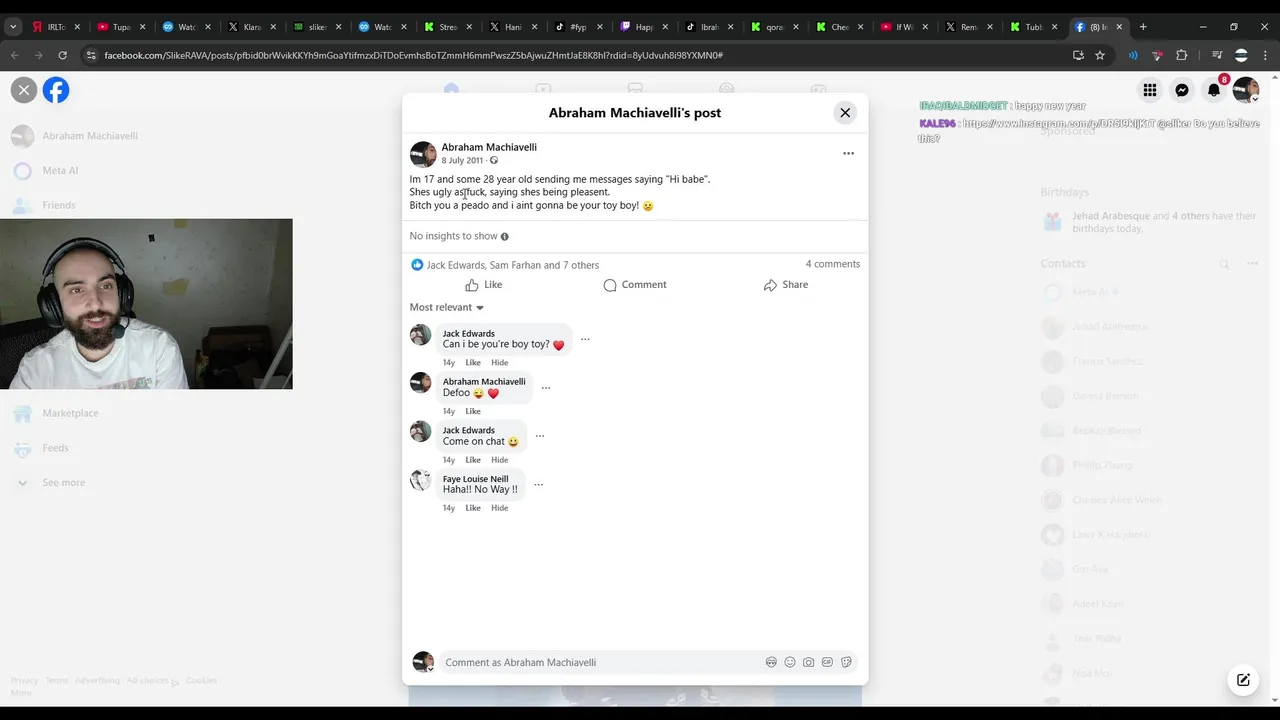Click the Facebook logo home icon
Image resolution: width=1280 pixels, height=720 pixels.
click(x=56, y=90)
